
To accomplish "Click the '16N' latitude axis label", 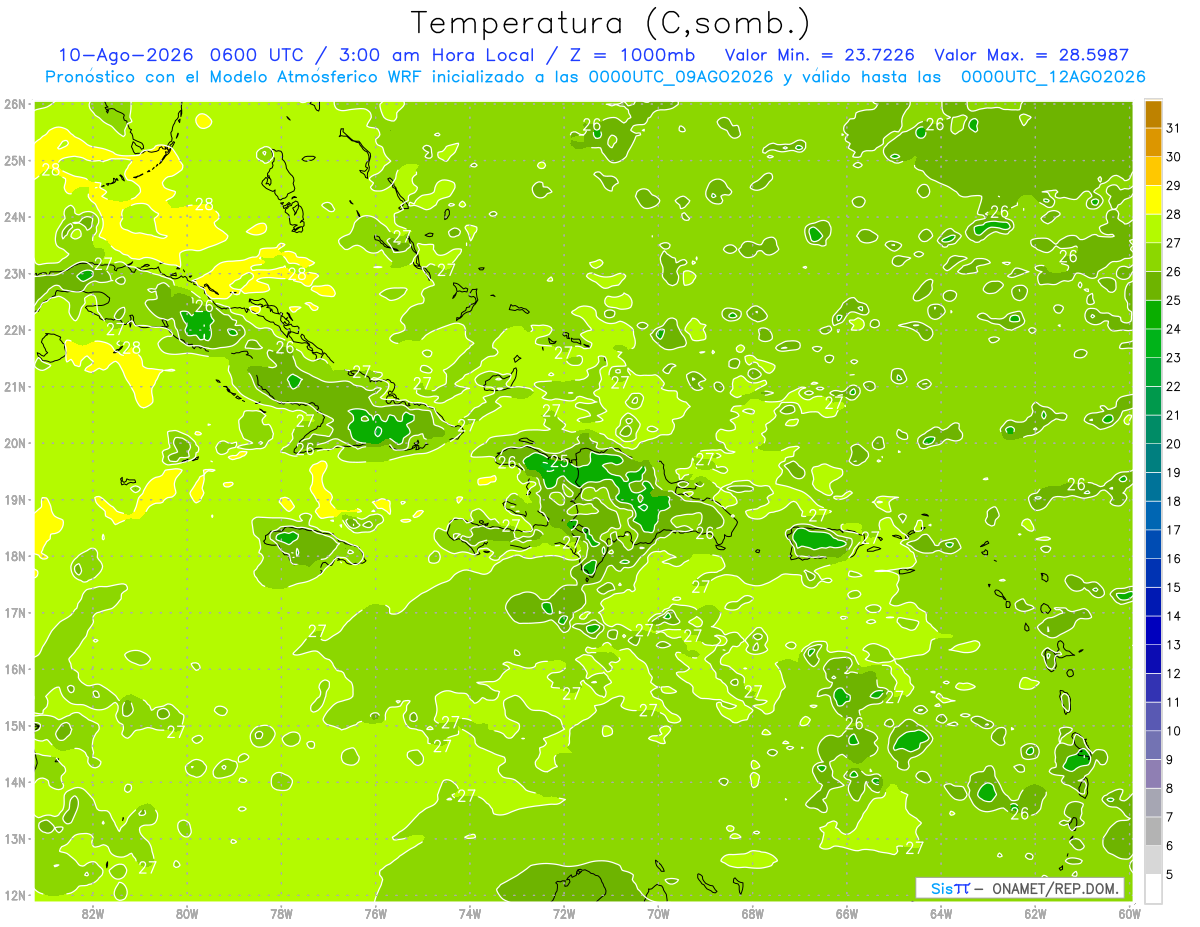I will point(14,669).
